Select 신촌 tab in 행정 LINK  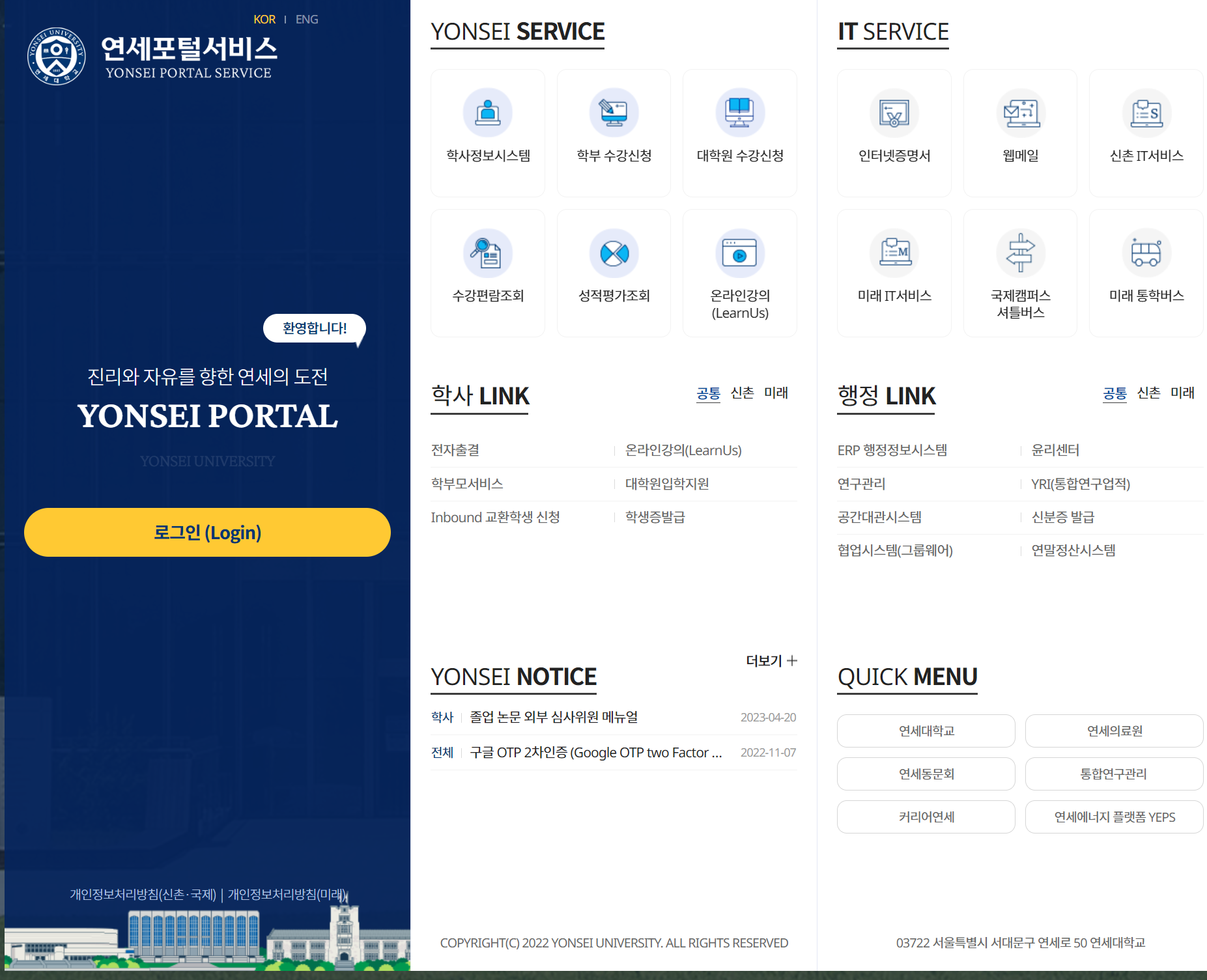click(1149, 393)
